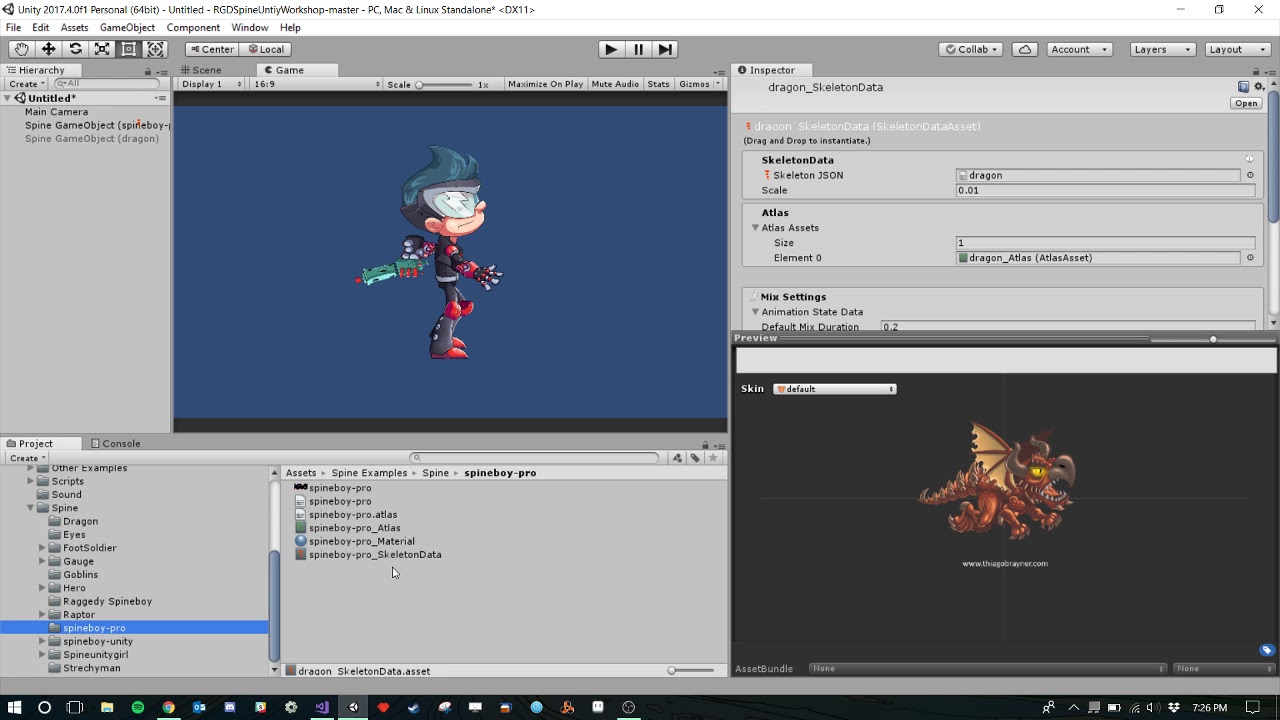This screenshot has width=1280, height=720.
Task: Collapse the Animation State Data foldout
Action: click(756, 312)
